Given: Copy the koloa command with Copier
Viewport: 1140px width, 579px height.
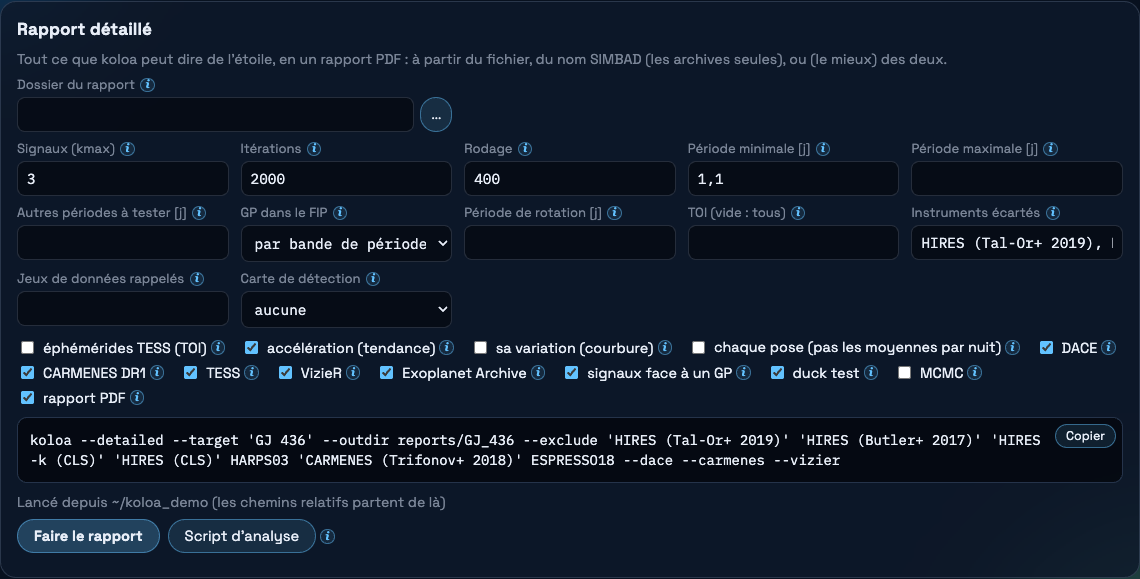Looking at the screenshot, I should tap(1085, 436).
